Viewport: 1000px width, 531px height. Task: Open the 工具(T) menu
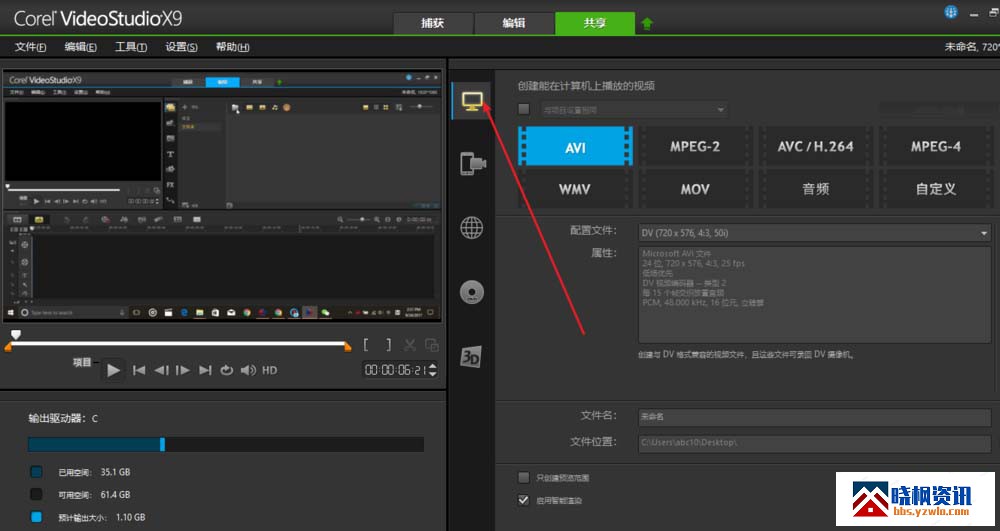tap(131, 47)
